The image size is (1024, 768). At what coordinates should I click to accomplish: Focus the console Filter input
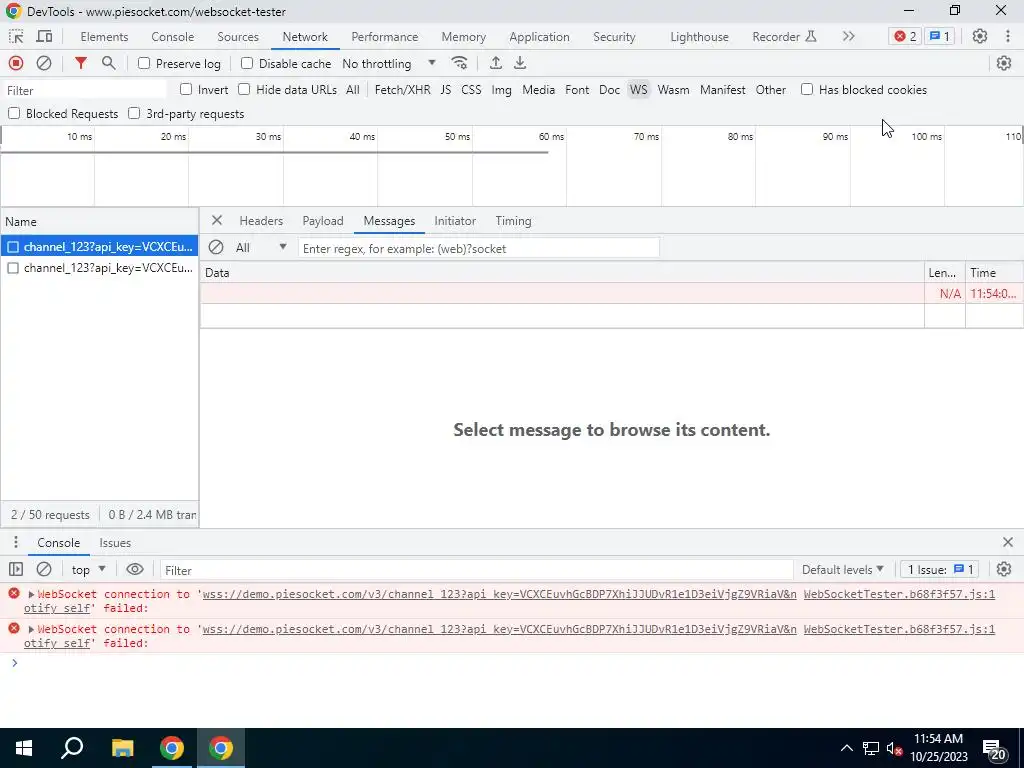point(477,570)
